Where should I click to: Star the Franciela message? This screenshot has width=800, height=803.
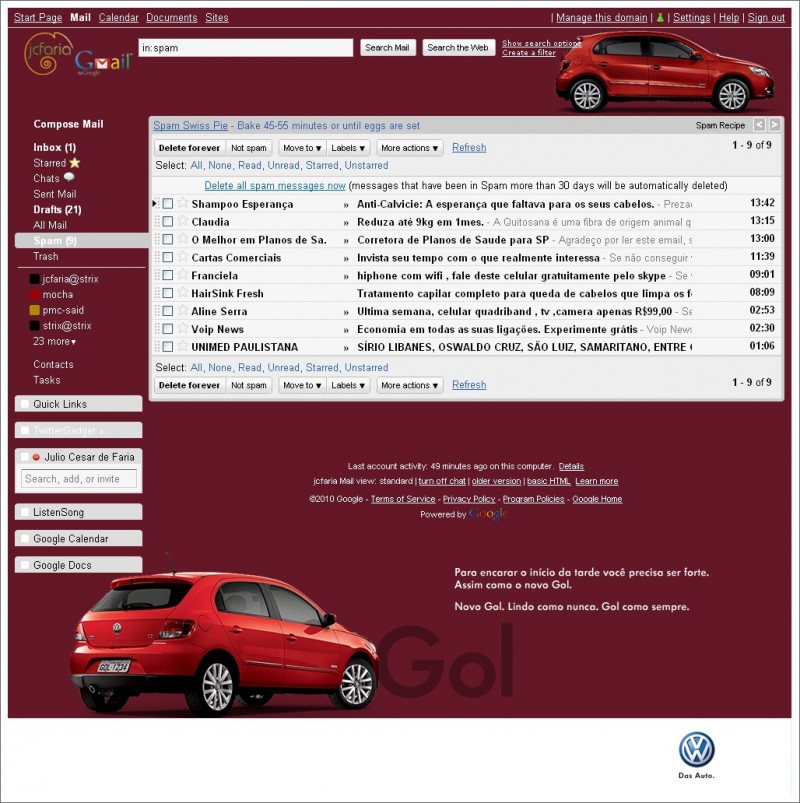183,275
